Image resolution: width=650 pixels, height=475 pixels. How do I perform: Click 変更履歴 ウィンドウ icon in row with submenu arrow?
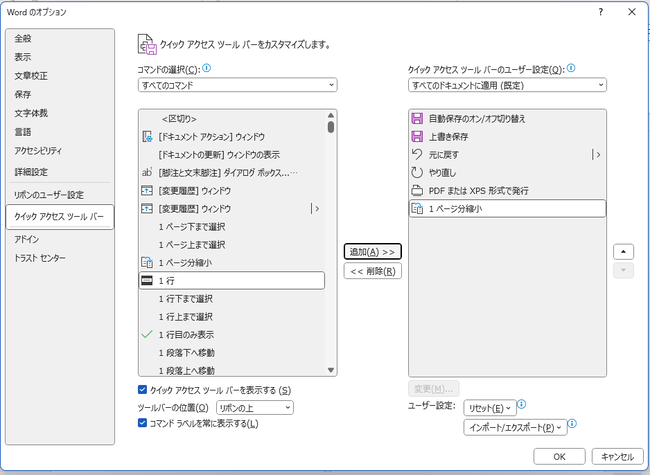click(x=147, y=209)
